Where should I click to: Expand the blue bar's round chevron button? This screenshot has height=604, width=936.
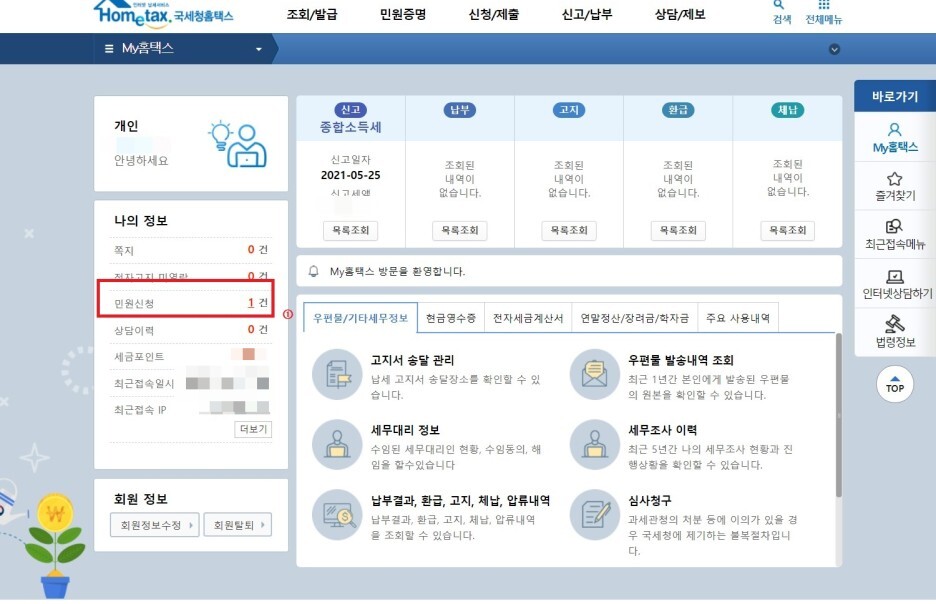[835, 49]
